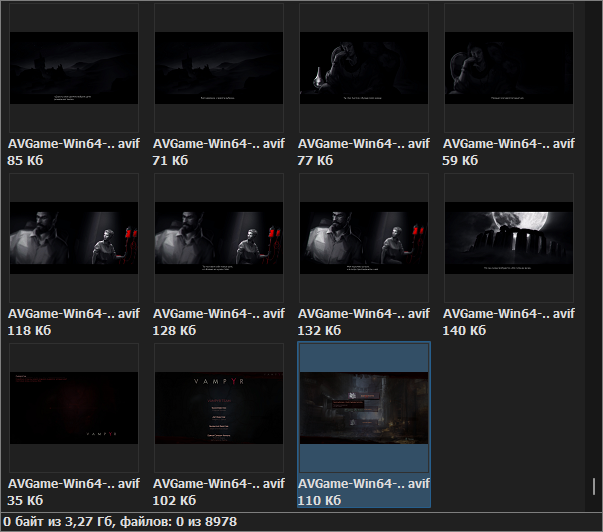Click the file name above 71 Кб
The image size is (603, 532).
(x=219, y=144)
